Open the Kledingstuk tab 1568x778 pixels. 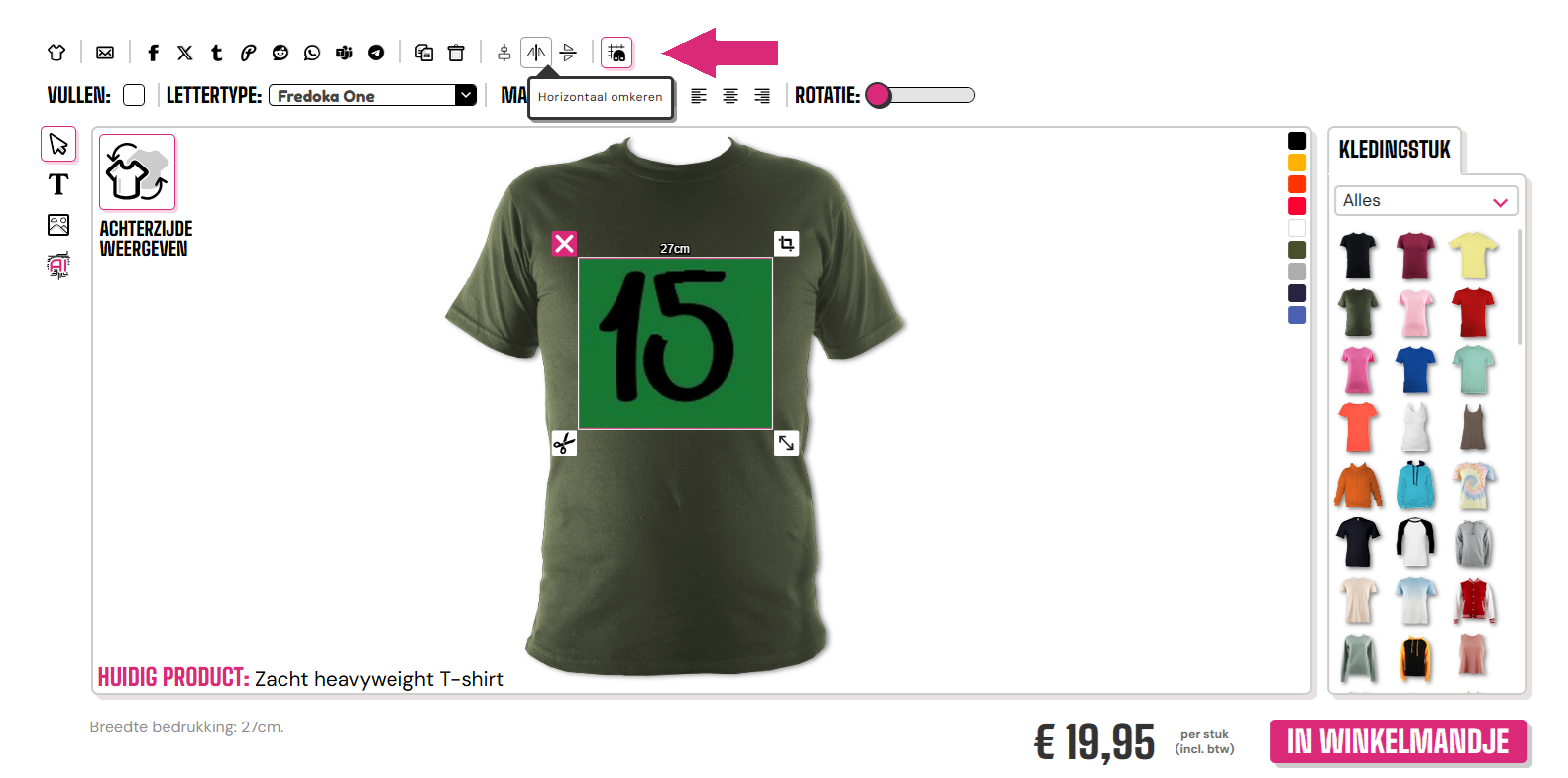pyautogui.click(x=1395, y=150)
